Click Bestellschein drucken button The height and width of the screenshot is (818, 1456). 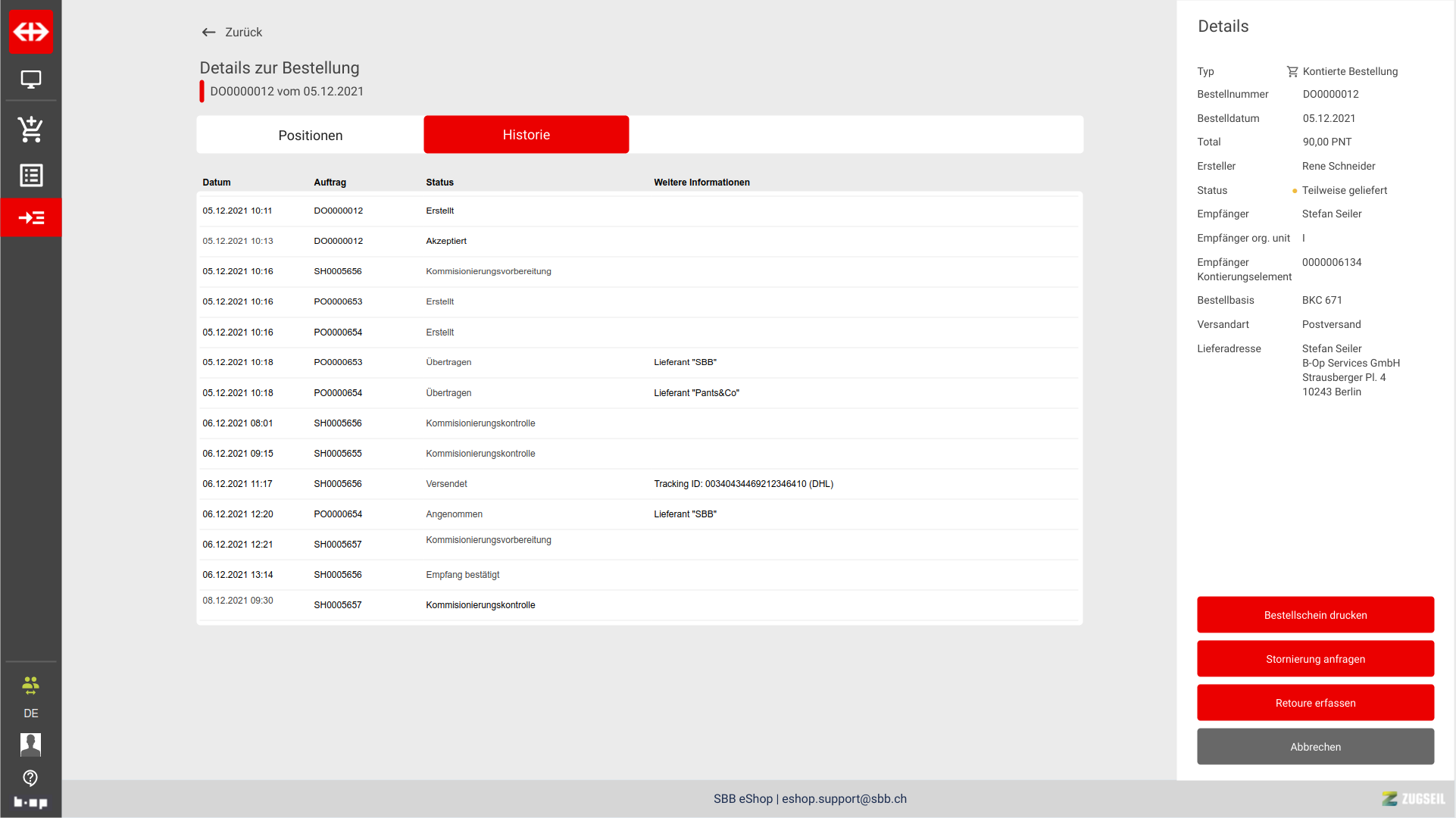pos(1315,615)
